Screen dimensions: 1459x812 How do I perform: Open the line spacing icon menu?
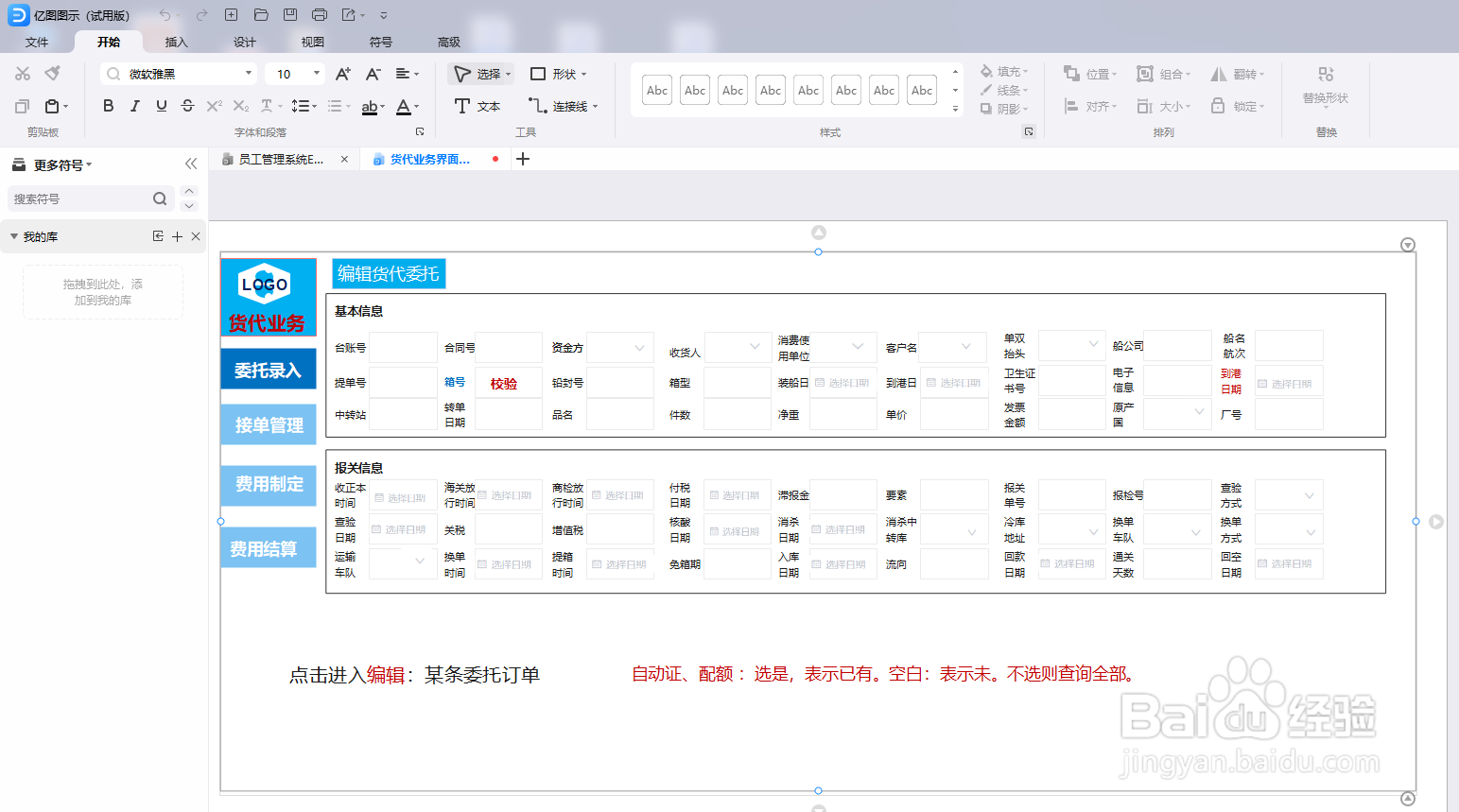click(304, 106)
